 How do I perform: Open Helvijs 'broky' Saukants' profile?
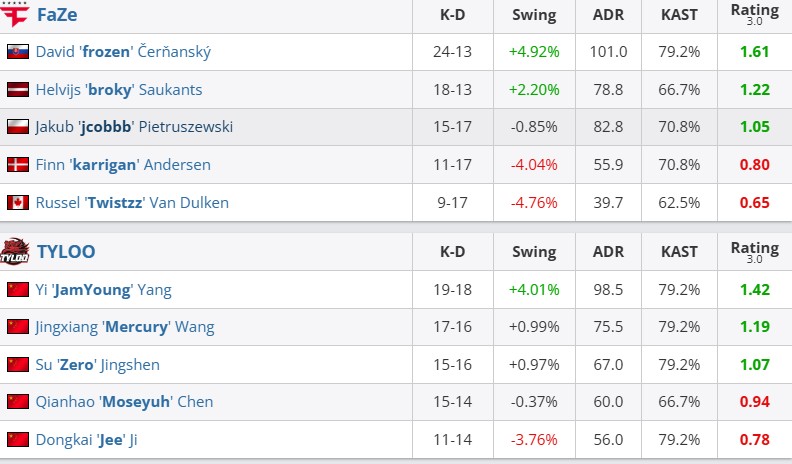click(x=118, y=90)
